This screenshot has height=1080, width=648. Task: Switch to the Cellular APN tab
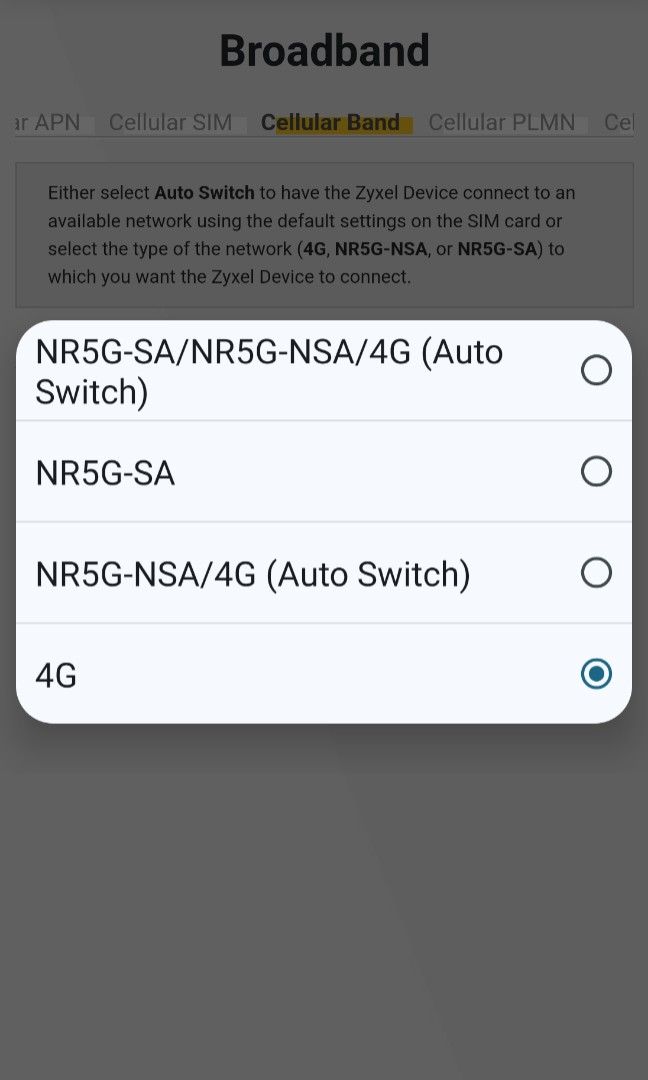[x=50, y=123]
